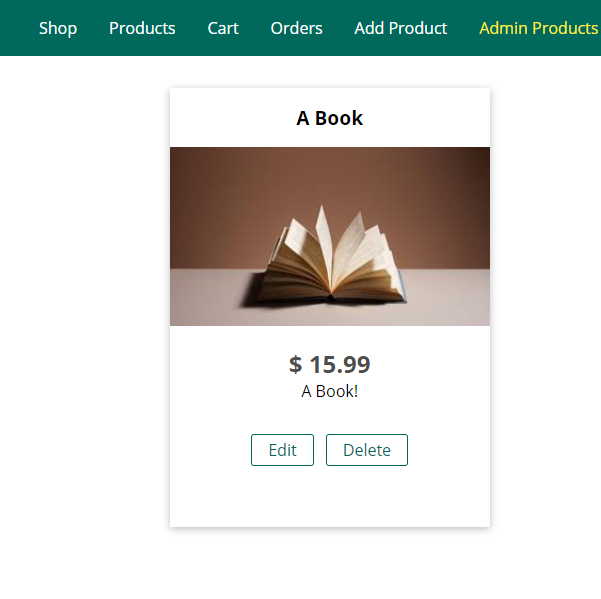
Task: Open the Orders page
Action: pos(296,28)
